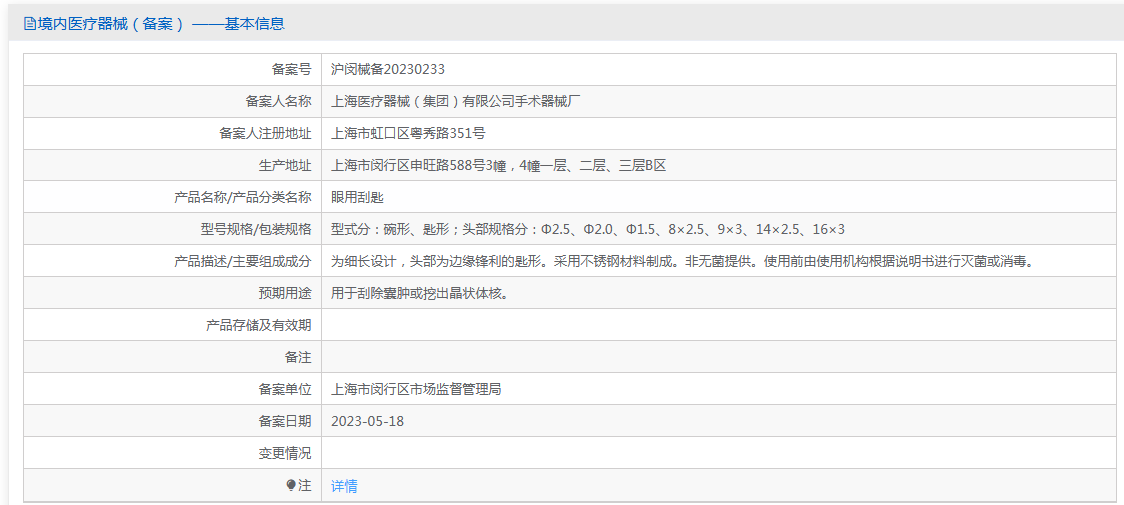Click the 备案日期 label
The width and height of the screenshot is (1124, 505).
(x=285, y=421)
